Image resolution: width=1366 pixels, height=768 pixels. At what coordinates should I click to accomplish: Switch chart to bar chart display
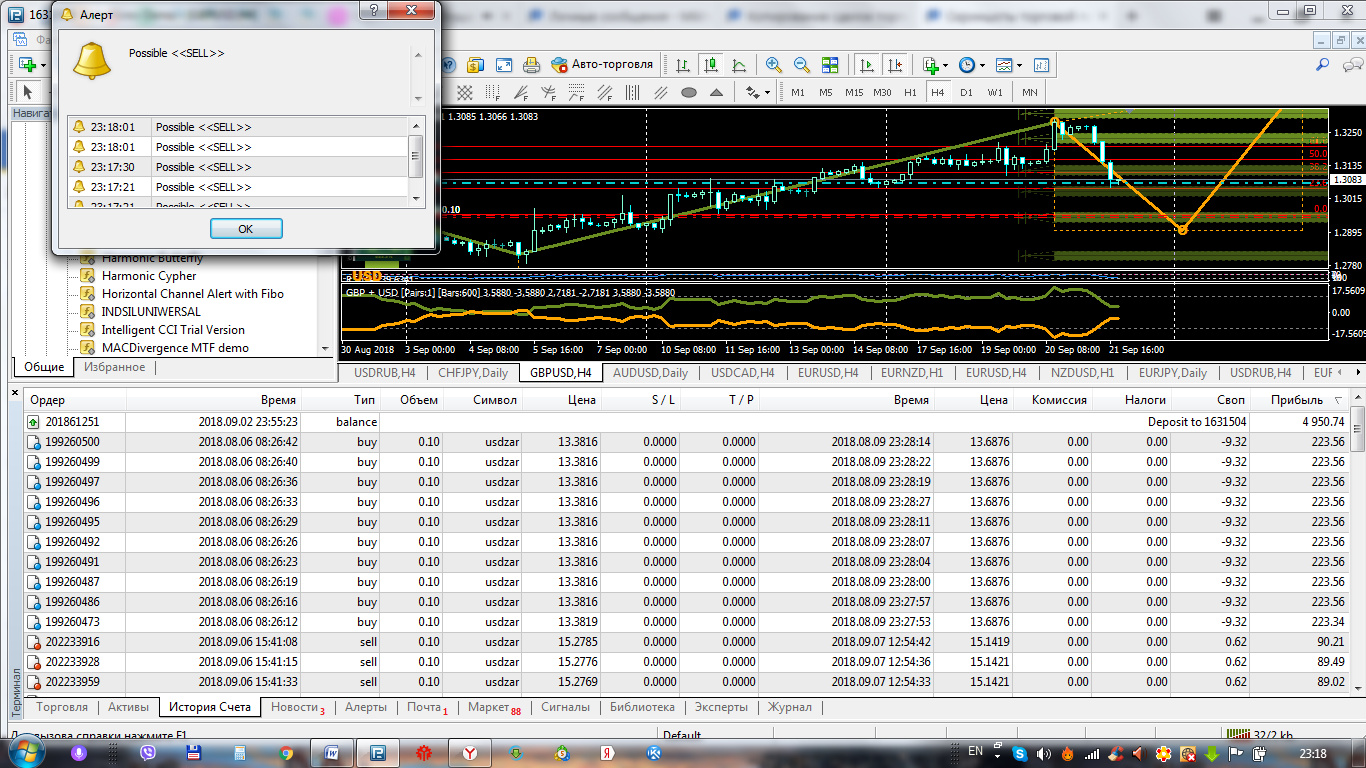click(x=683, y=64)
